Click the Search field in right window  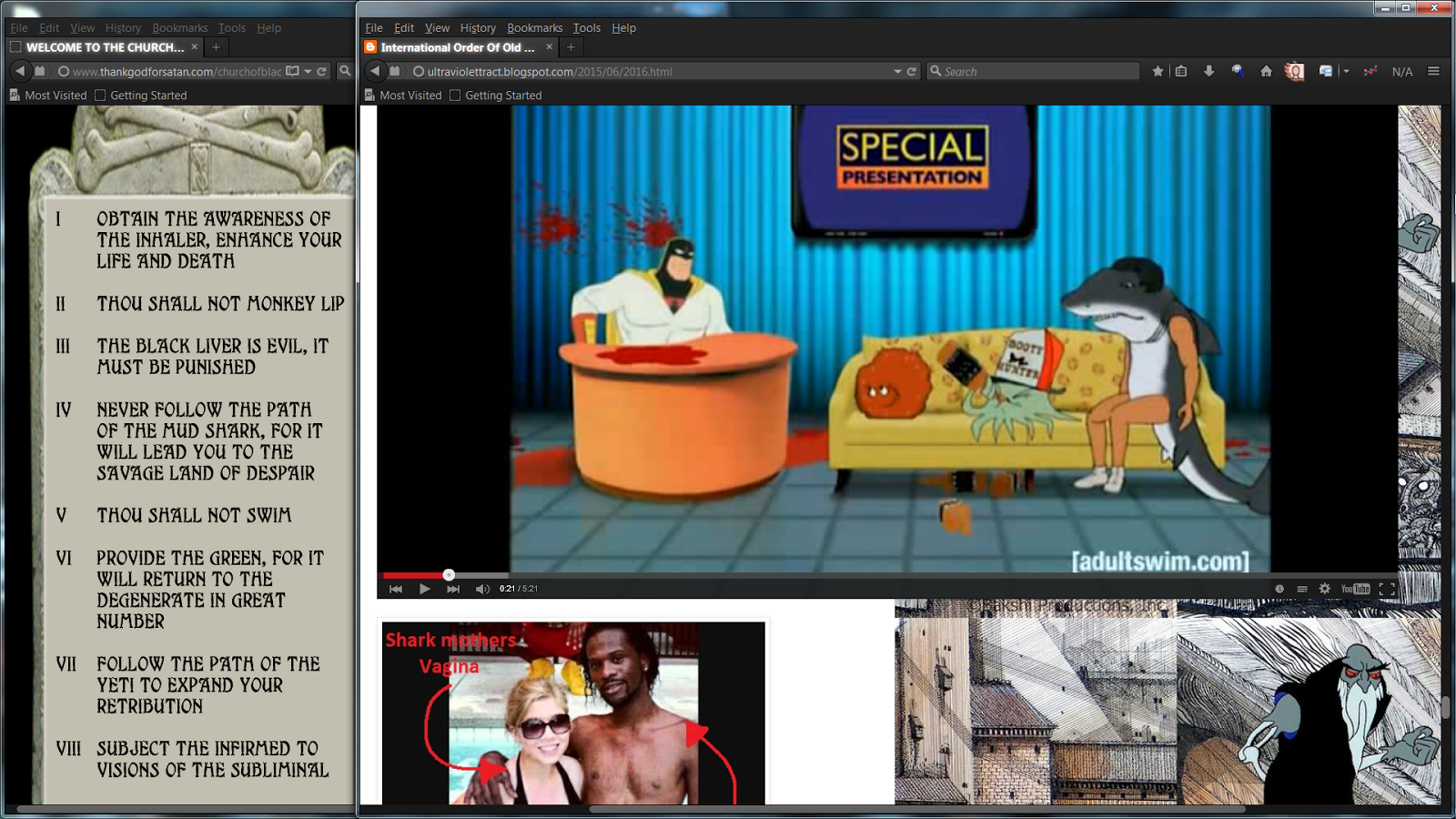point(1033,71)
